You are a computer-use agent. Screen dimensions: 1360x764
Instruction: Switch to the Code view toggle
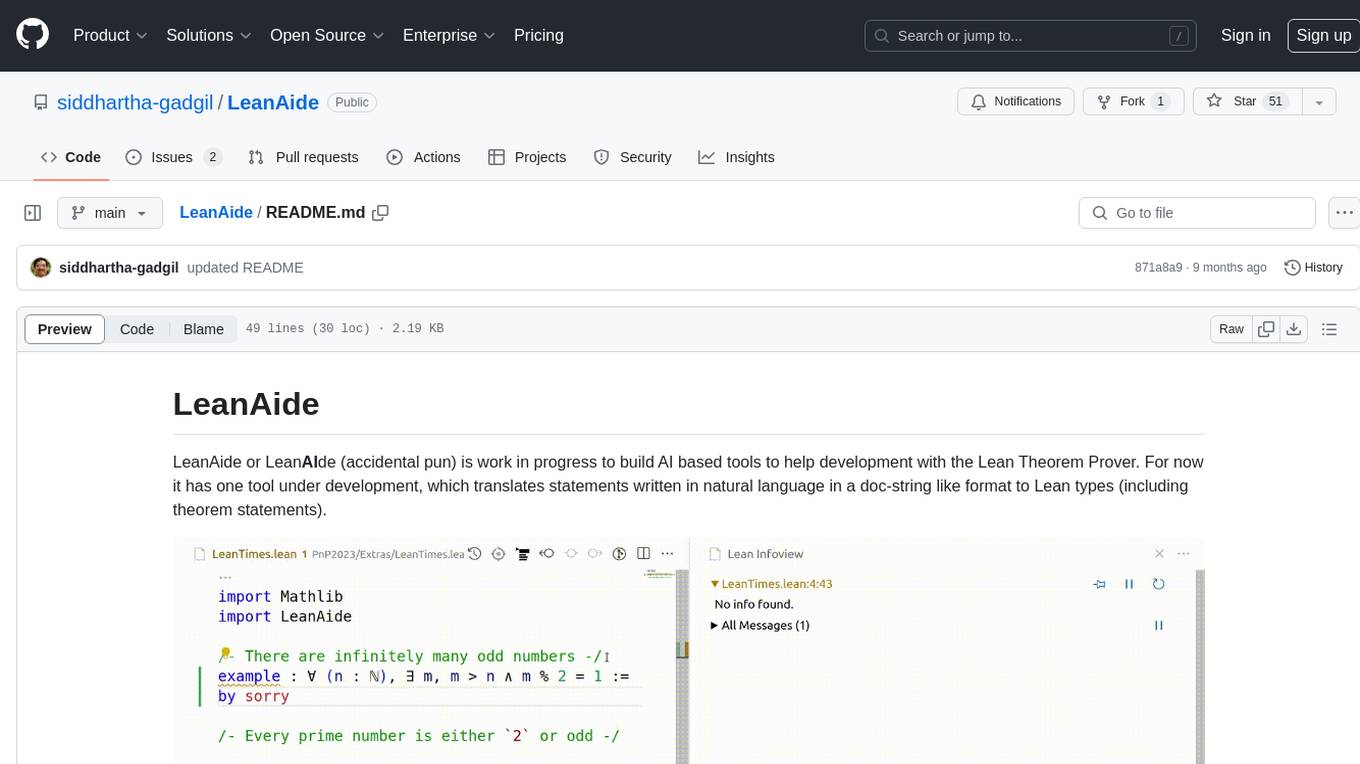tap(137, 329)
